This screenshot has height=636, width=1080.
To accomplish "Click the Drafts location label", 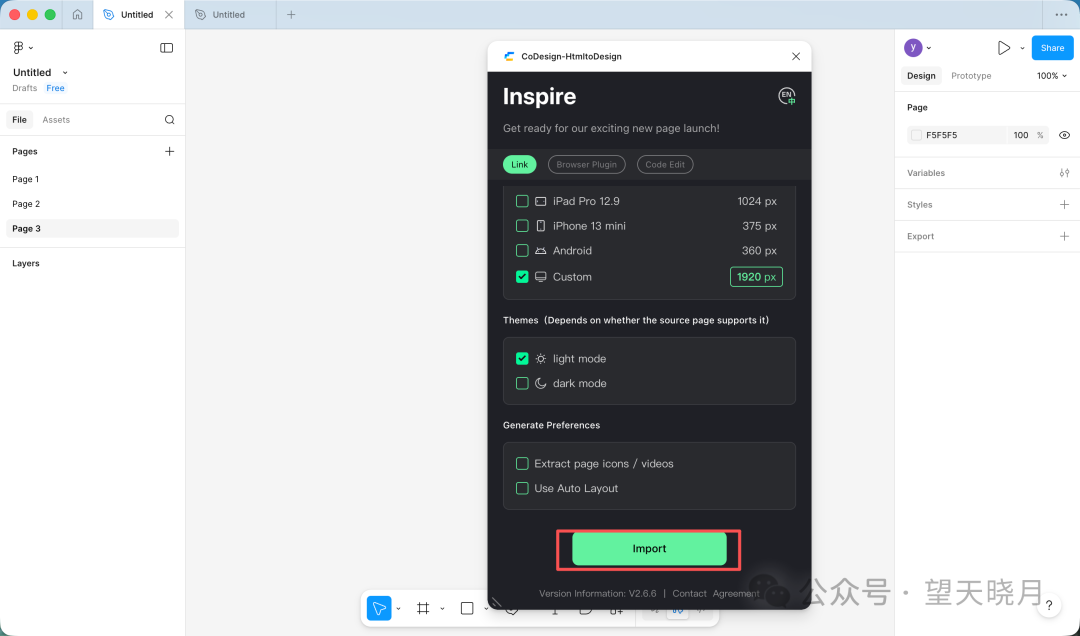I will coord(25,88).
